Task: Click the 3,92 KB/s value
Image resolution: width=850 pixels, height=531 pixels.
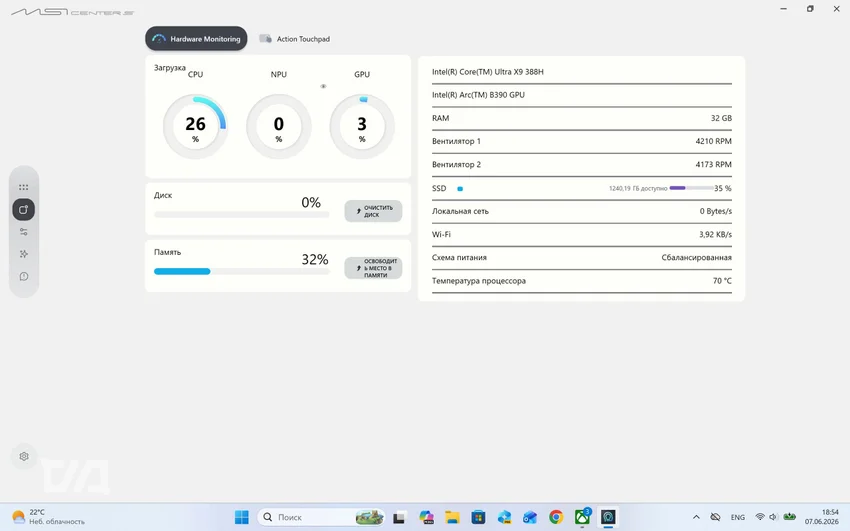Action: point(715,235)
